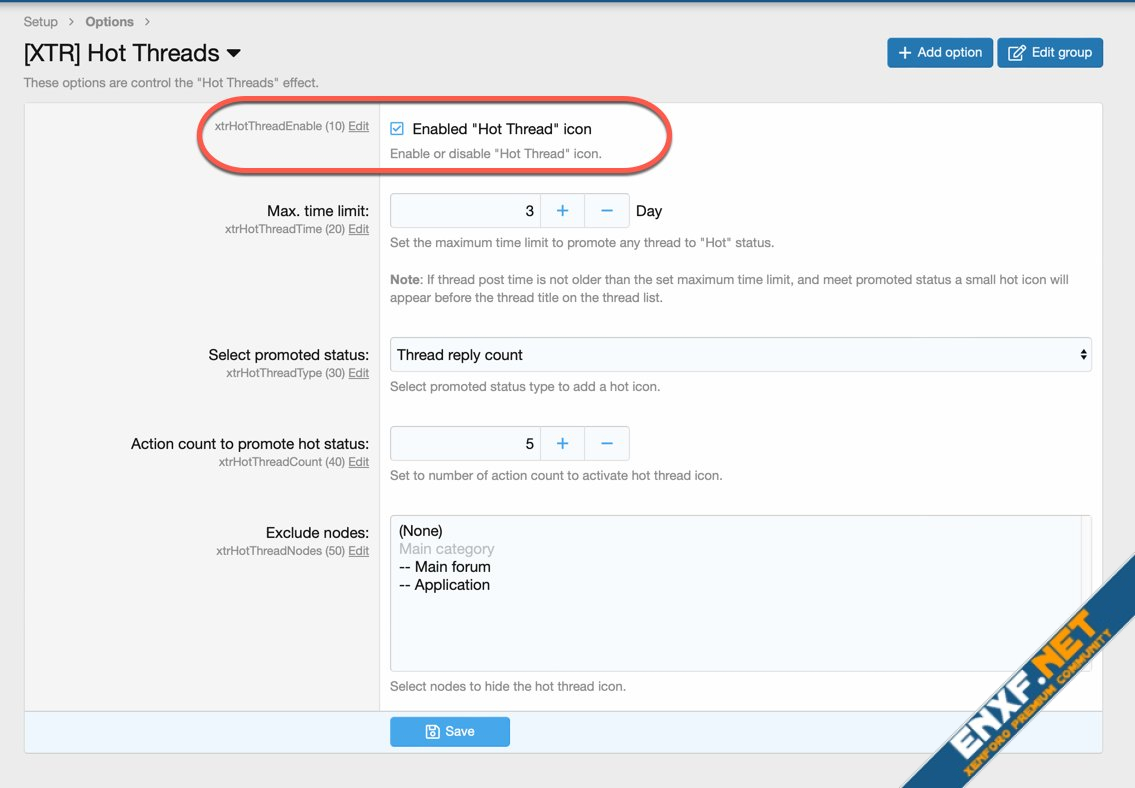Toggle Enabled "Hot Thread" icon checkbox
The image size is (1135, 788).
(397, 129)
